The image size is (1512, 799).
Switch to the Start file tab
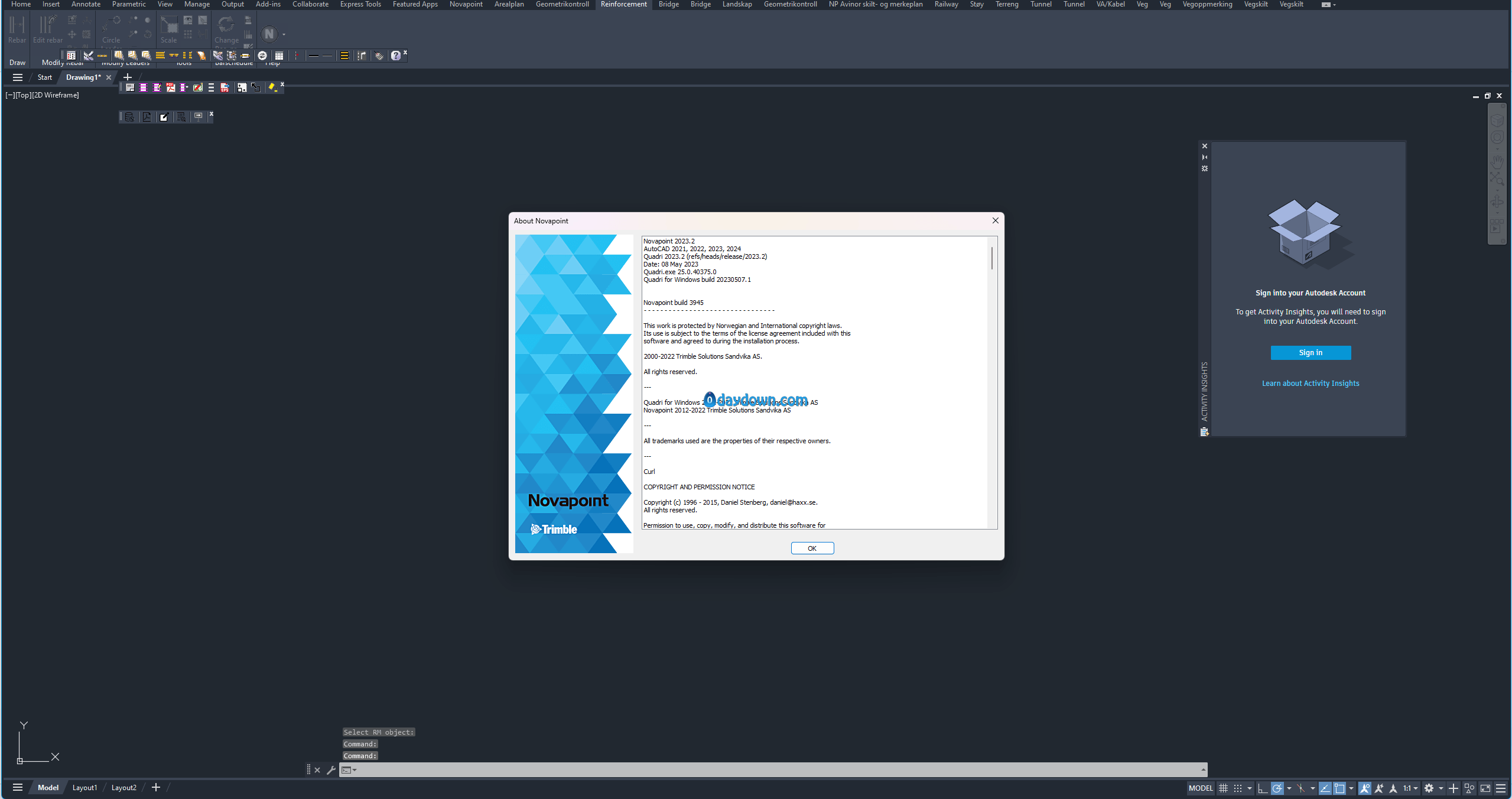(x=45, y=77)
